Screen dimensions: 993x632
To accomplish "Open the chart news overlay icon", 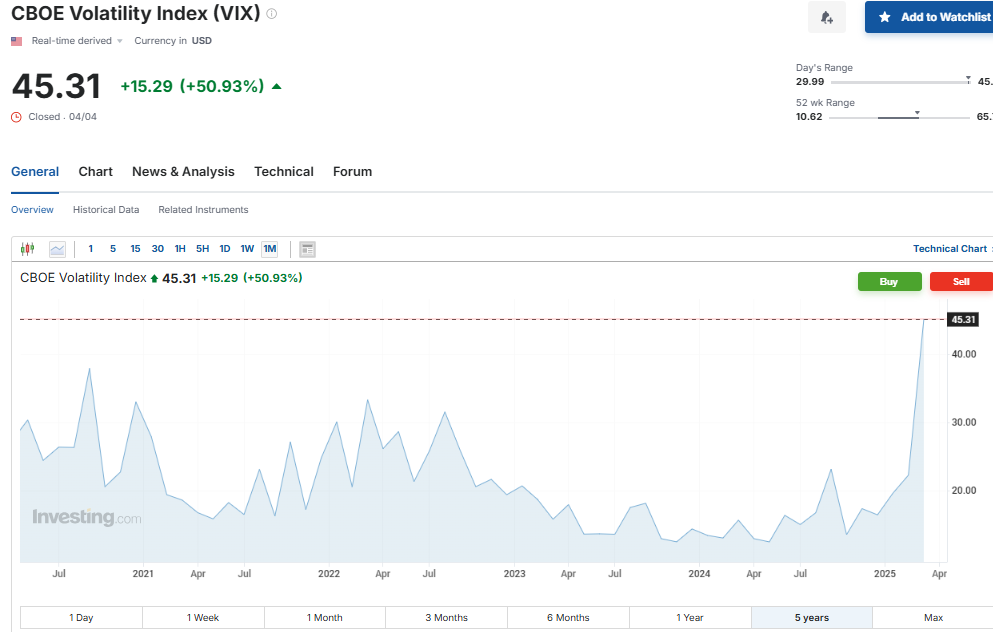I will pyautogui.click(x=308, y=250).
